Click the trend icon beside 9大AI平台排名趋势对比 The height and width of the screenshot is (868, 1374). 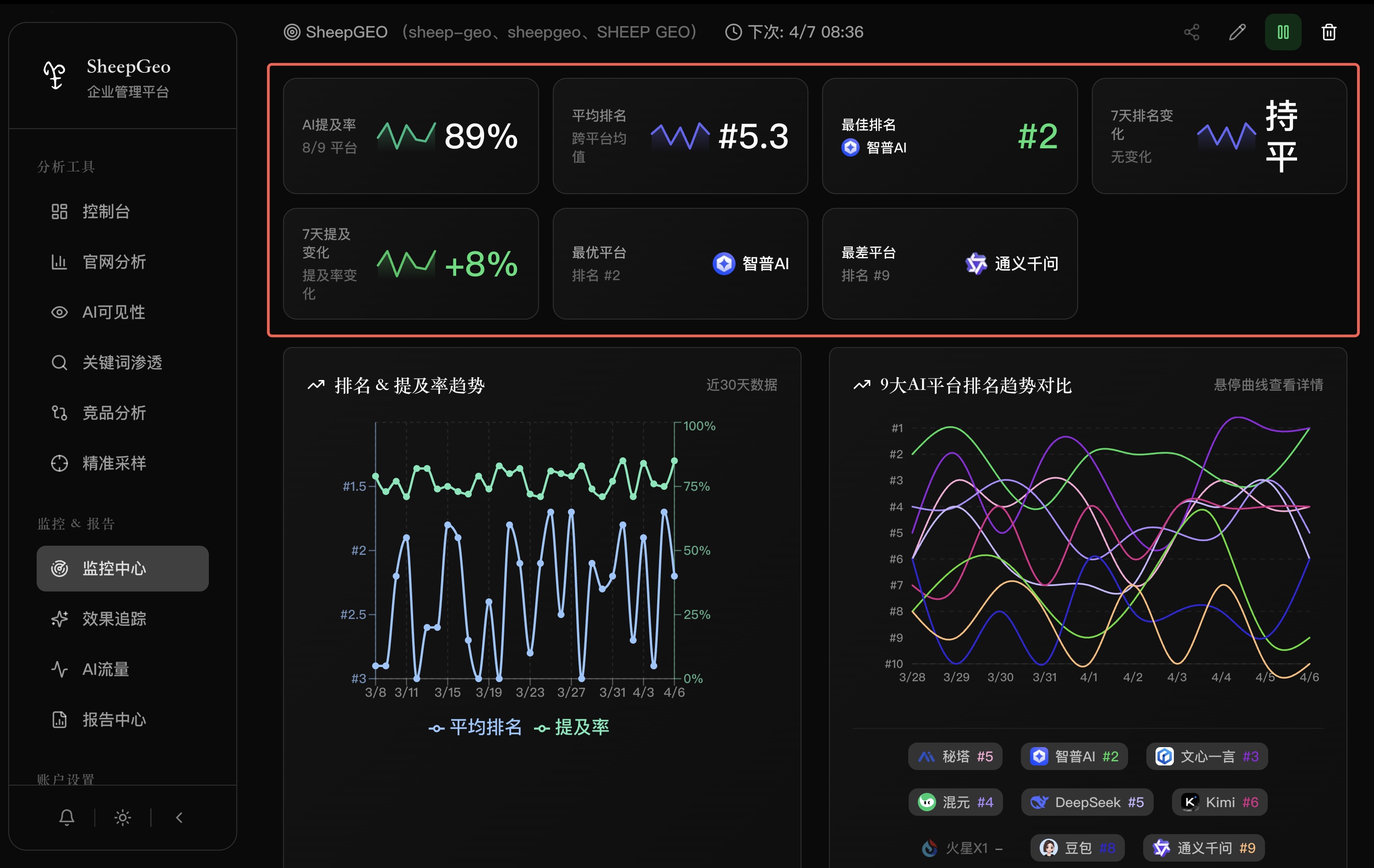point(861,385)
